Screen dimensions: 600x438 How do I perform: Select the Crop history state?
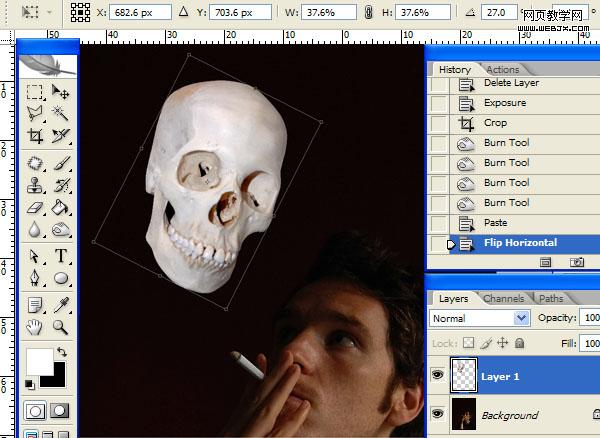[x=525, y=124]
